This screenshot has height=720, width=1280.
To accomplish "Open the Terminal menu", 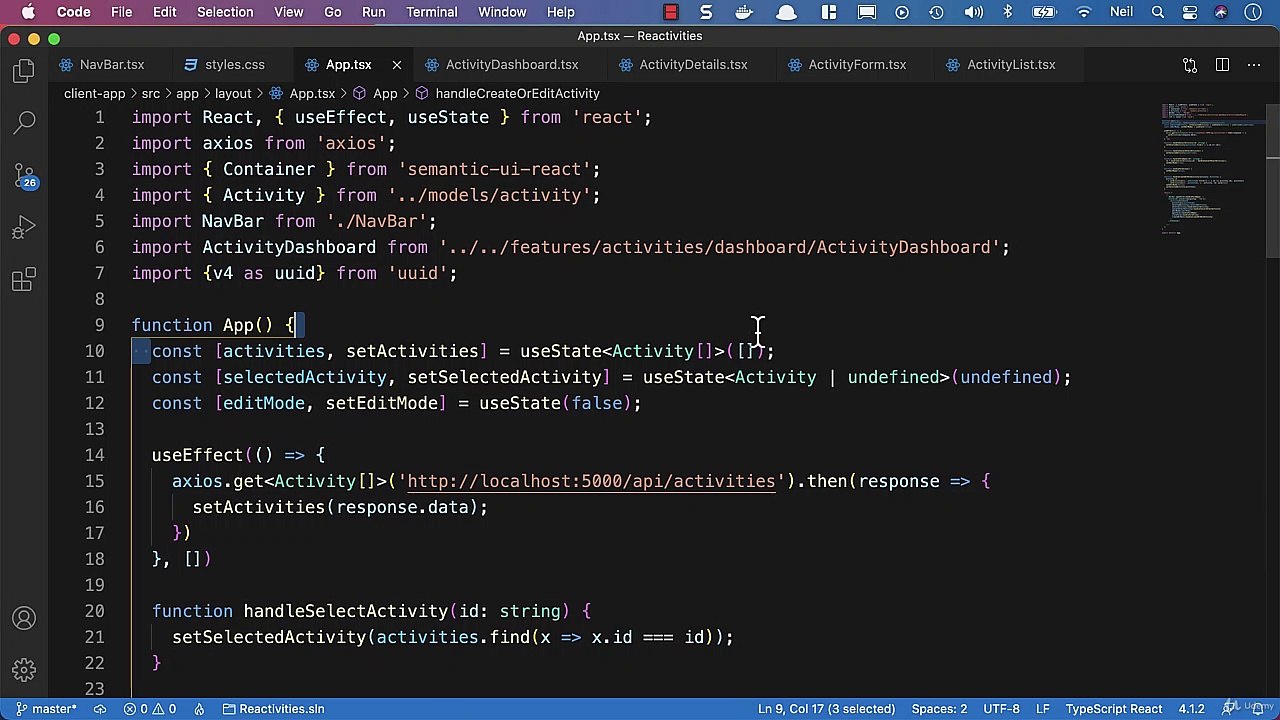I will click(x=432, y=12).
